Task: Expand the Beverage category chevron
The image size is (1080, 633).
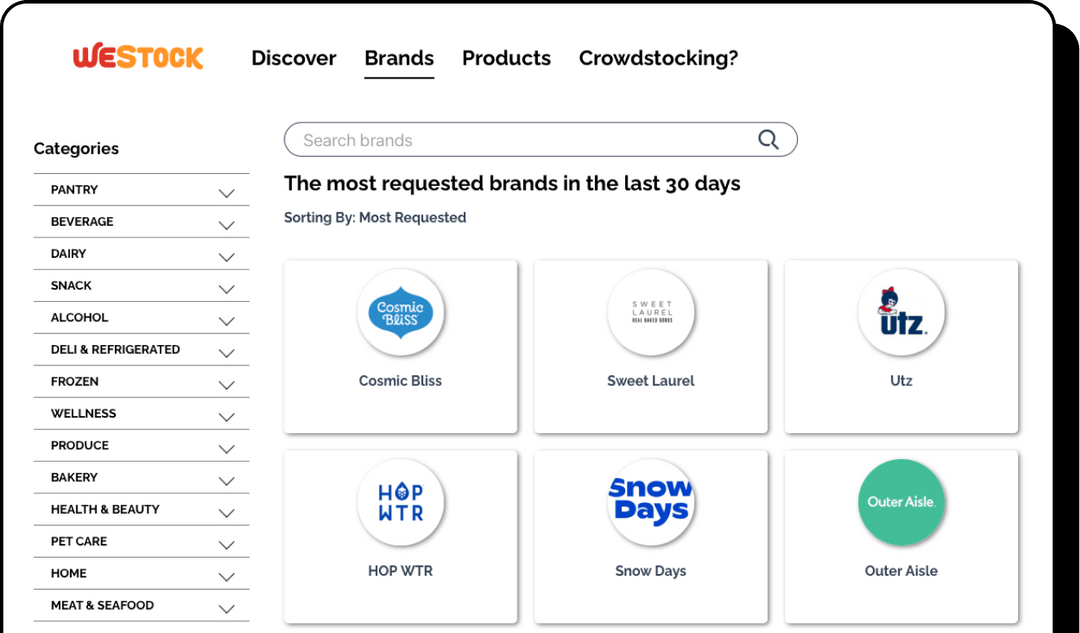Action: (x=227, y=224)
